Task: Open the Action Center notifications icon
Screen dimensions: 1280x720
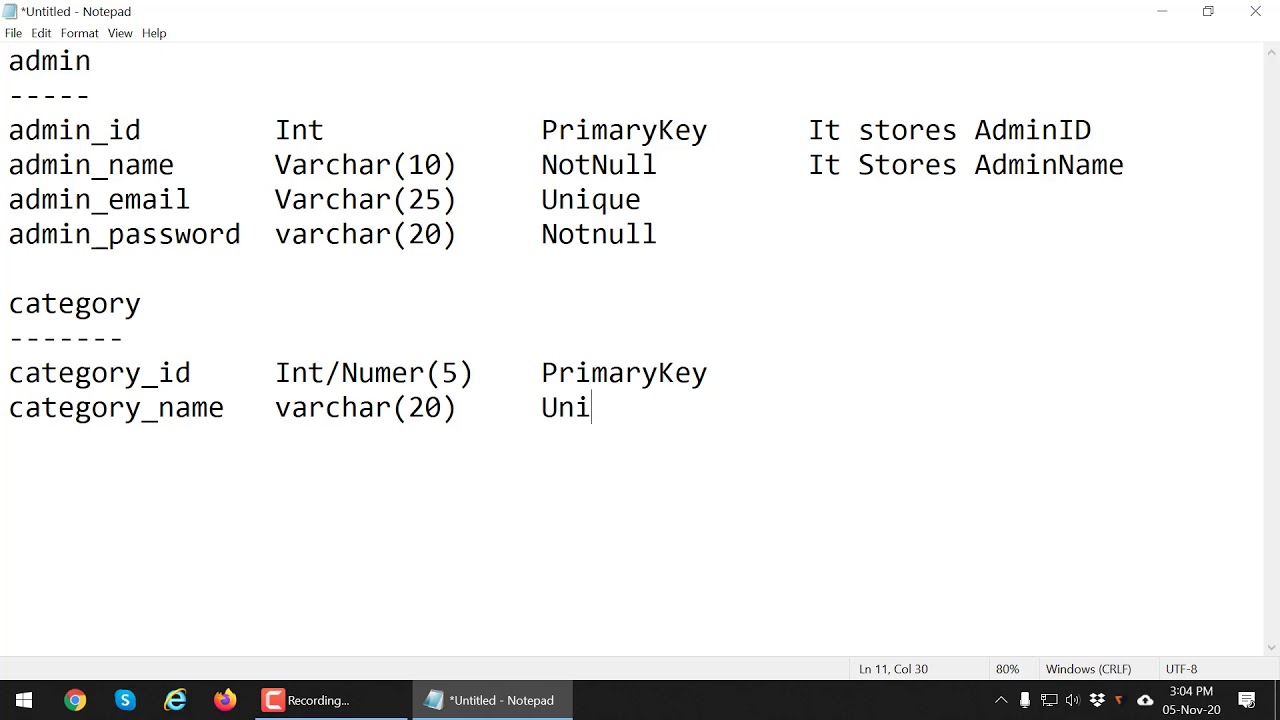Action: 1247,700
